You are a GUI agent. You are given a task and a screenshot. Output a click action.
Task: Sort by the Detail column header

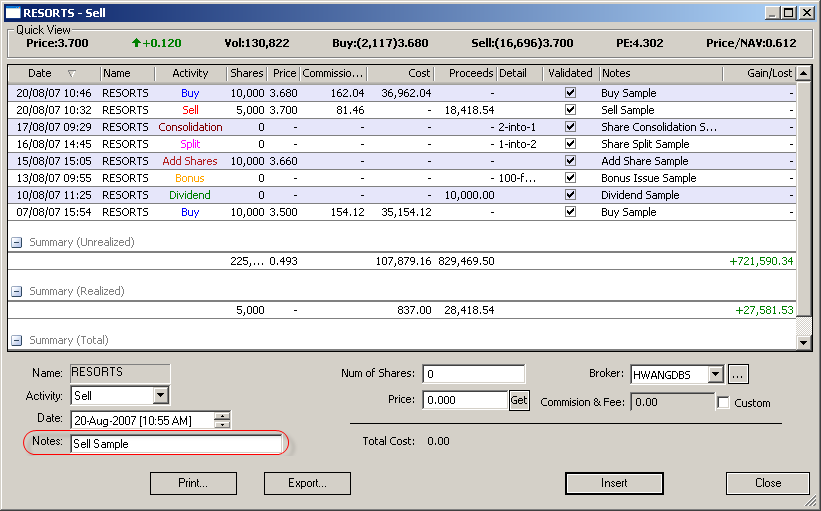click(519, 73)
